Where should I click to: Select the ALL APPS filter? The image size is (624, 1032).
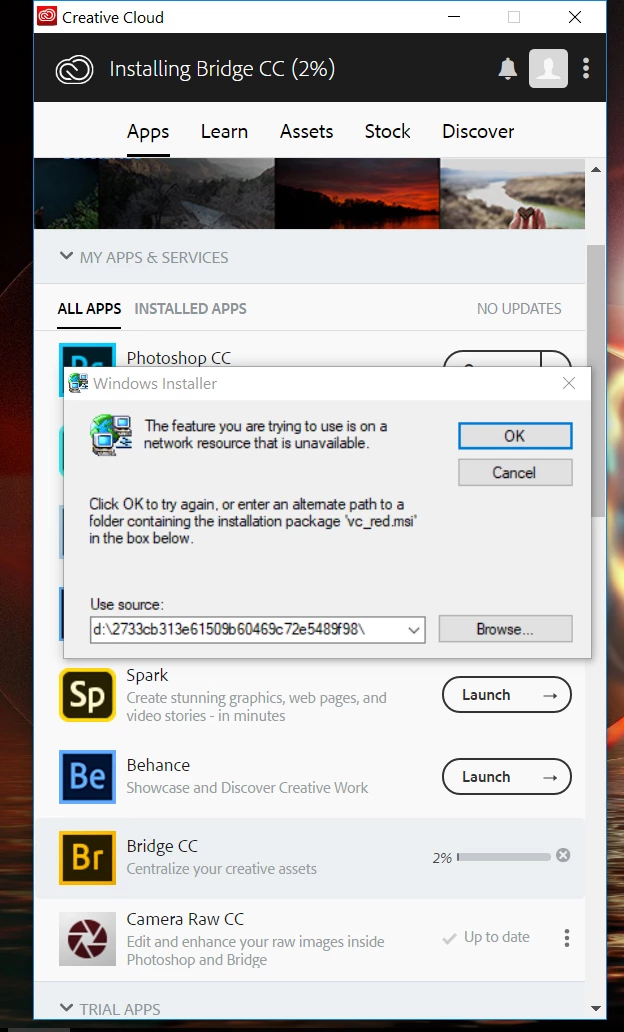[90, 309]
